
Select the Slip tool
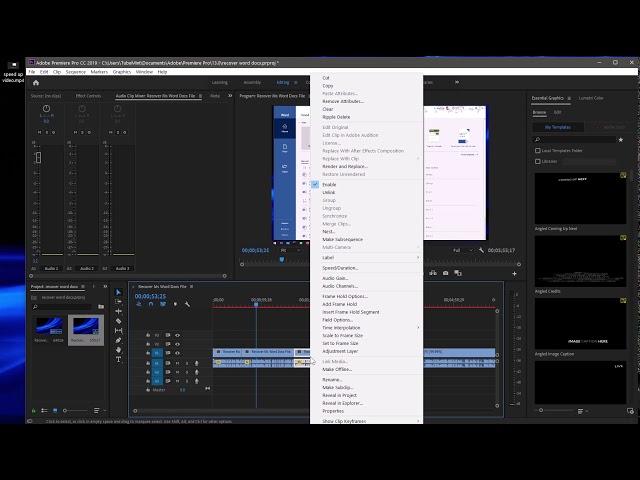[118, 331]
